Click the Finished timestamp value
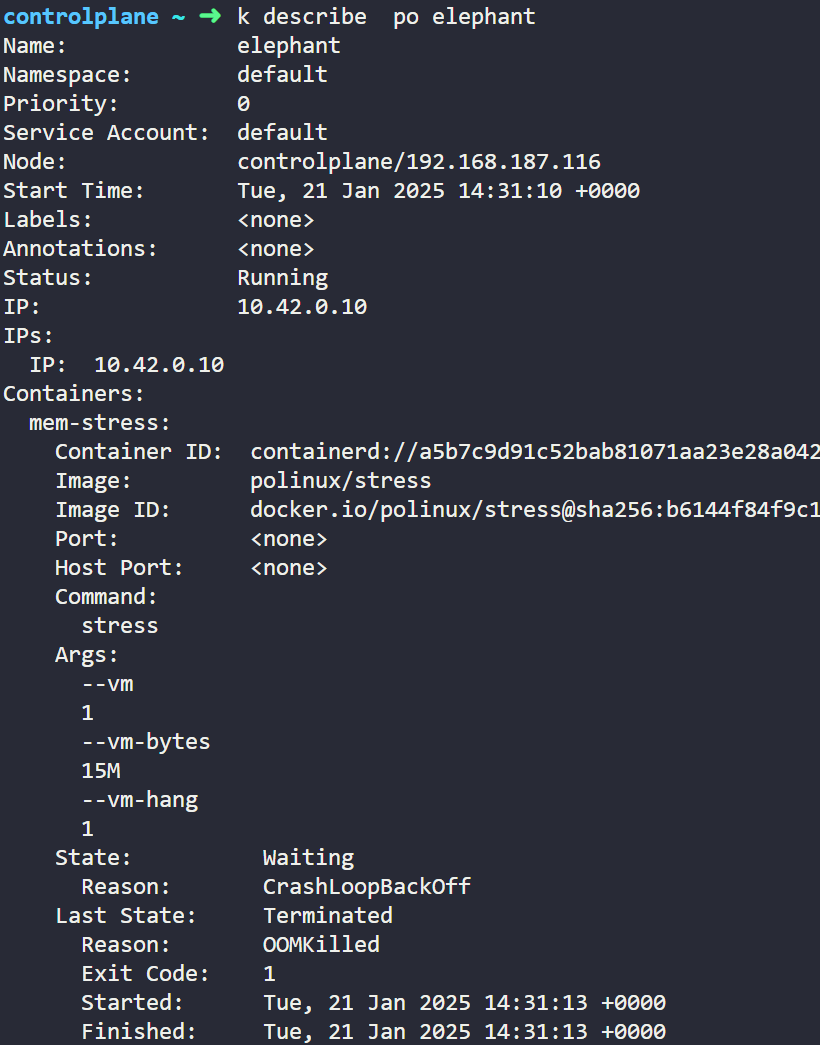 click(465, 1032)
